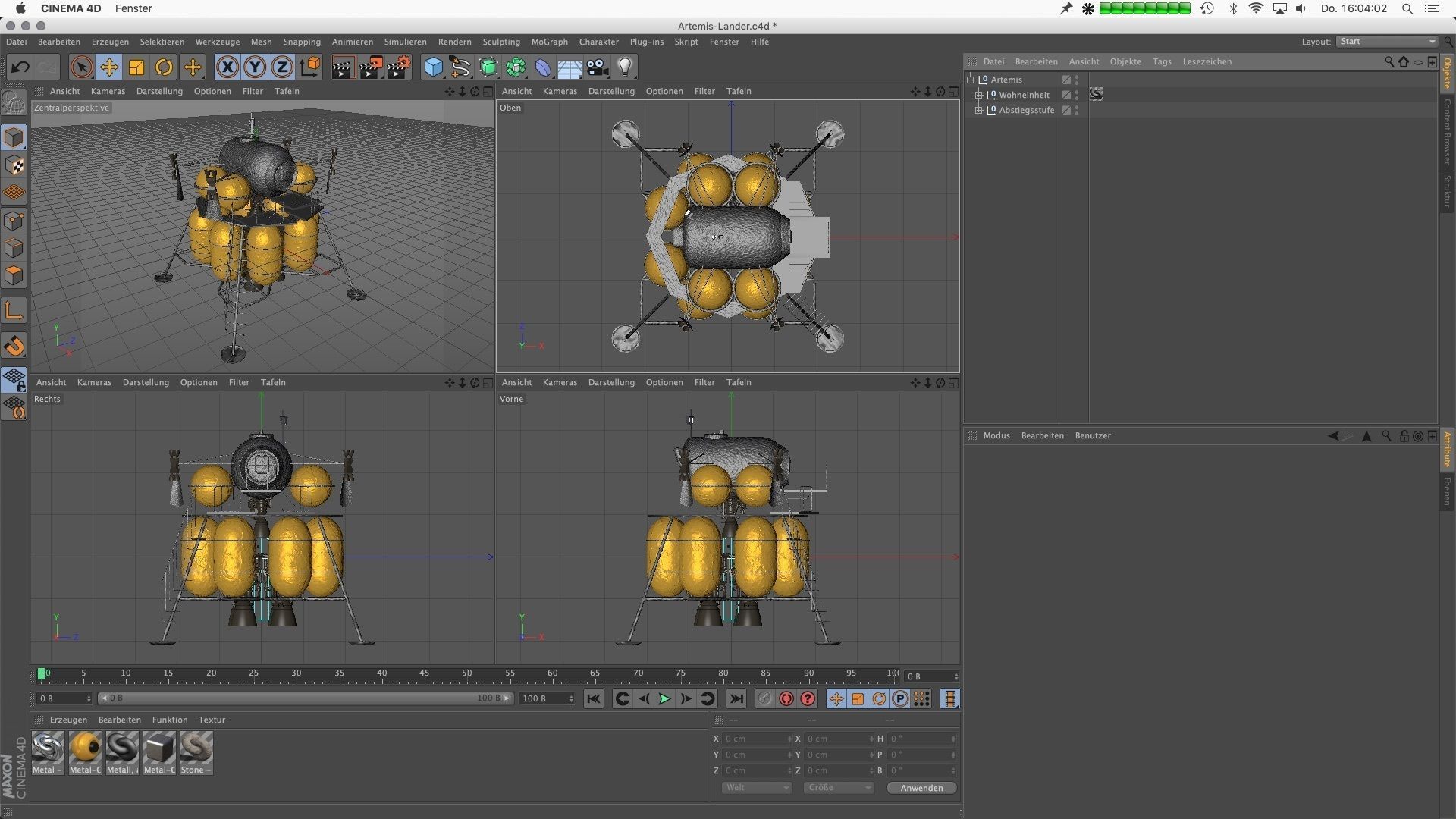Open render settings gear clapperboard
Screen dimensions: 1456x819
point(400,67)
